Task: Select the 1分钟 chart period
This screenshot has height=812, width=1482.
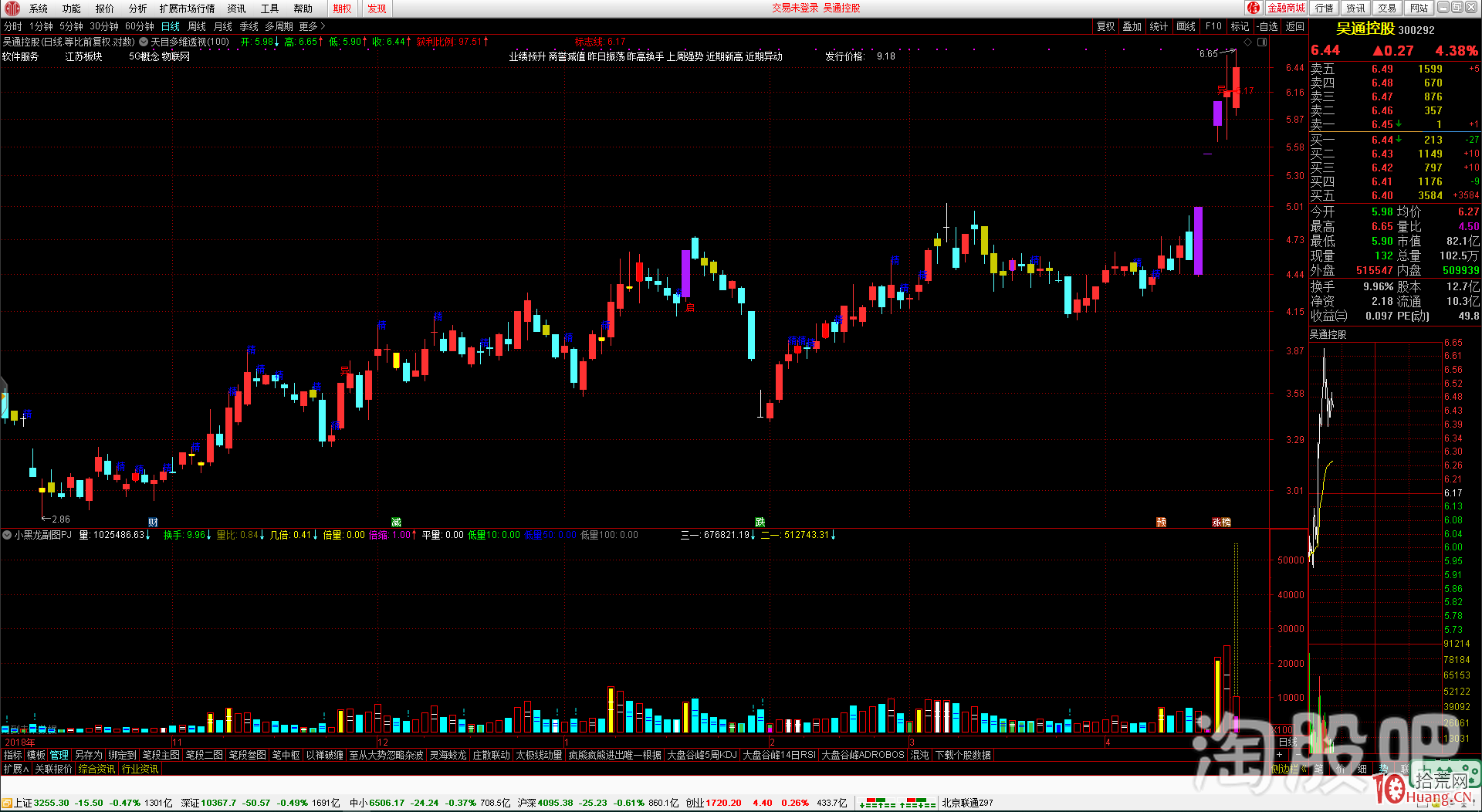Action: [x=41, y=26]
